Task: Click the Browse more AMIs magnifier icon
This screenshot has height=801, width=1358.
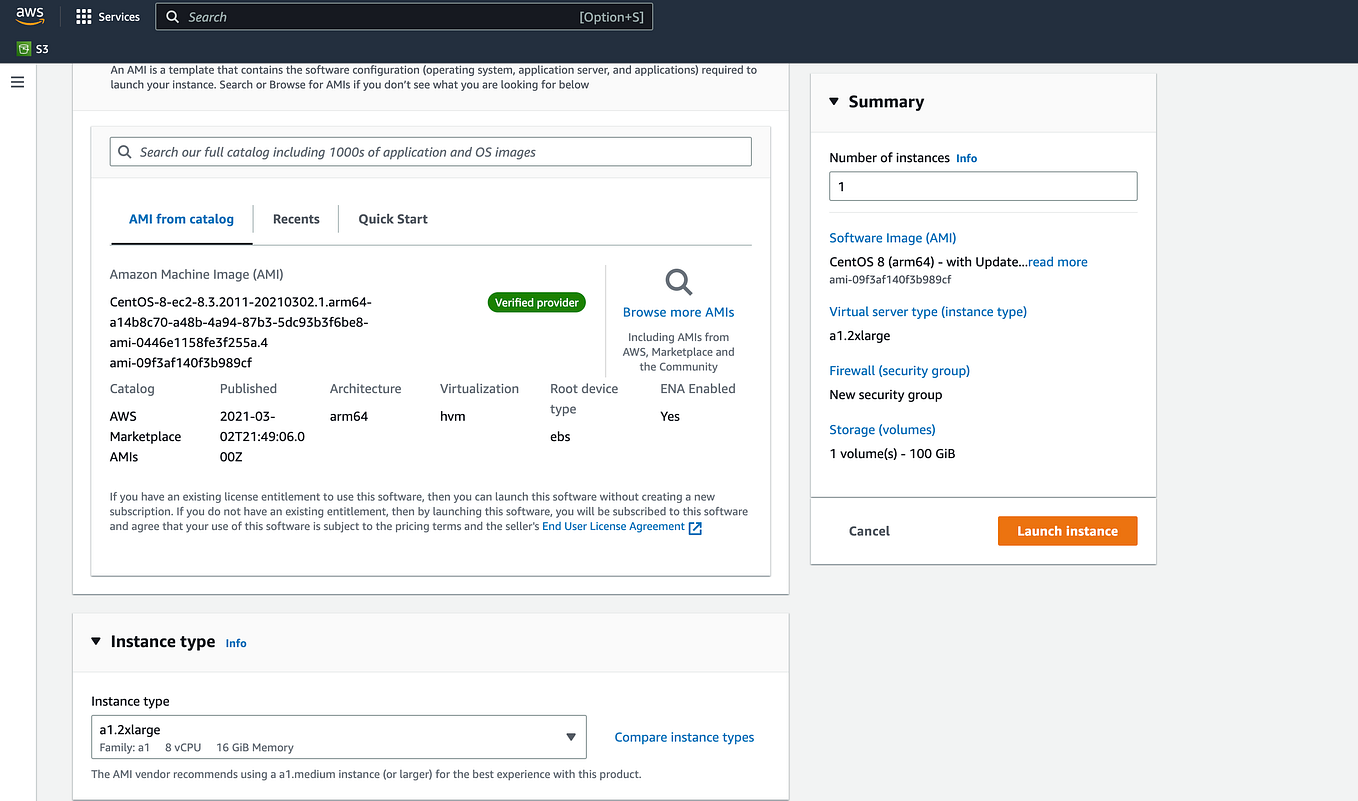Action: 678,283
